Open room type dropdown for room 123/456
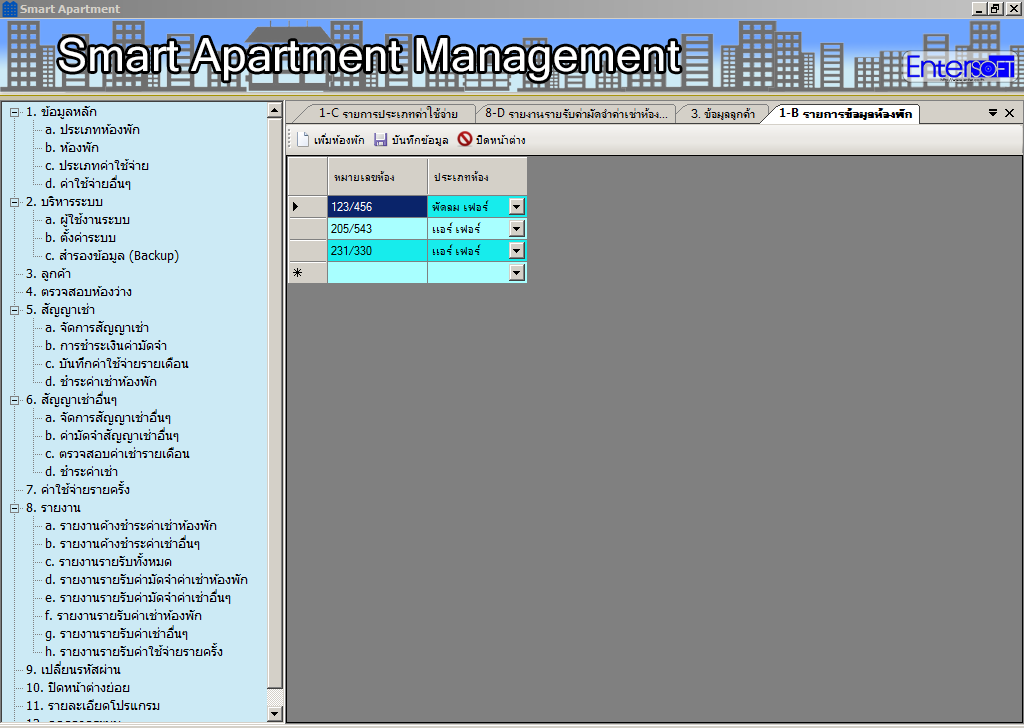Screen dimensions: 1024x728 point(517,207)
